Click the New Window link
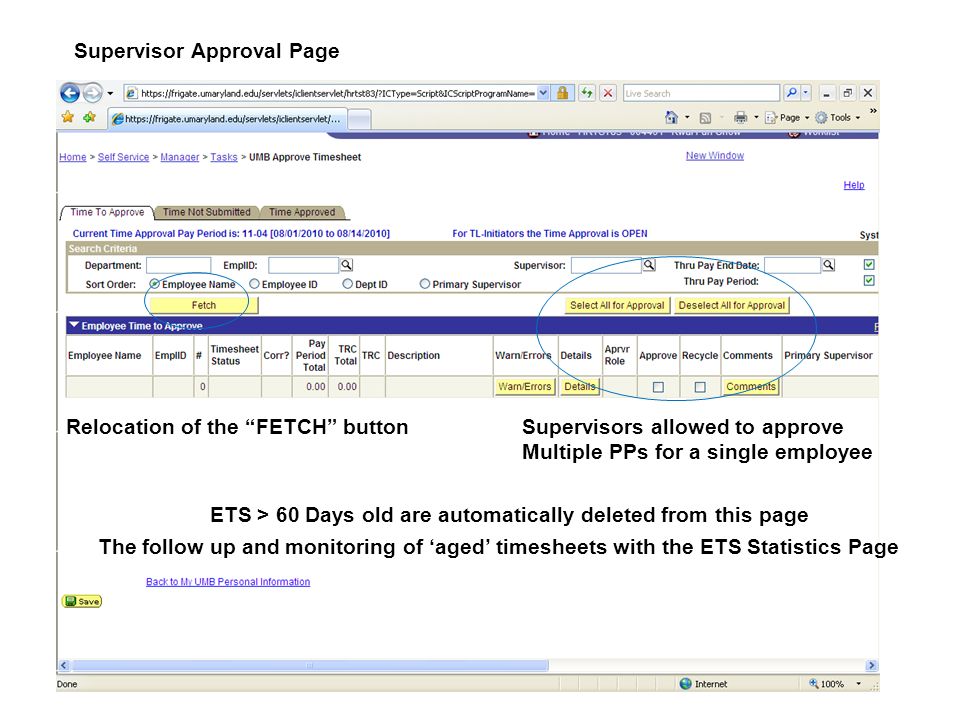The height and width of the screenshot is (720, 960). pos(714,156)
